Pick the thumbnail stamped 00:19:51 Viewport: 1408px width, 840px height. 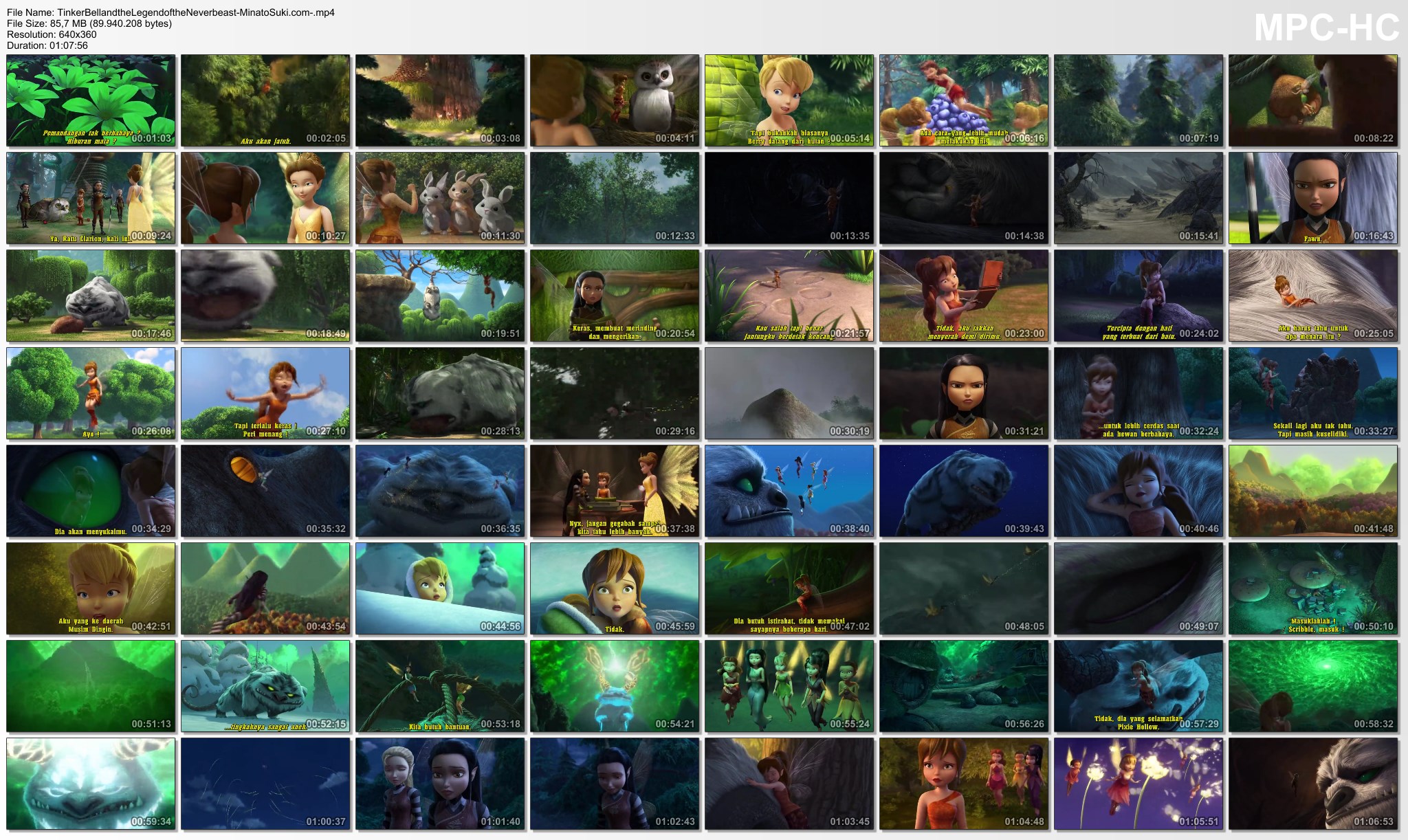tap(440, 296)
